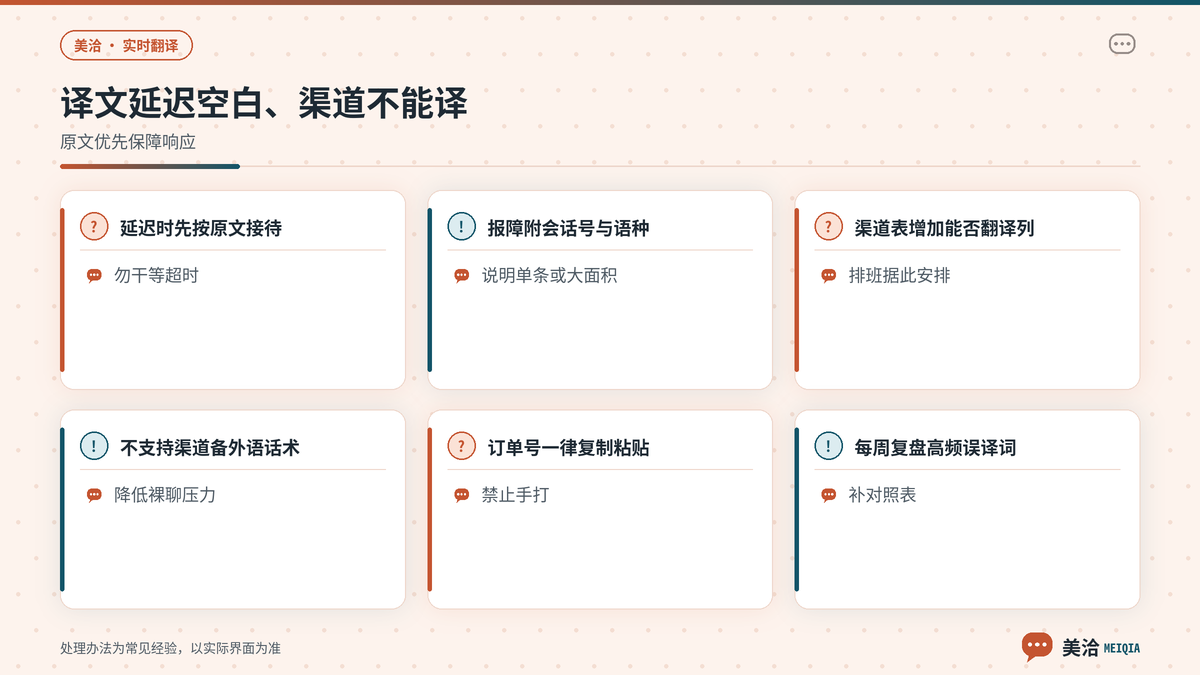The width and height of the screenshot is (1200, 675).
Task: Click the text 排班据此安排
Action: click(899, 275)
